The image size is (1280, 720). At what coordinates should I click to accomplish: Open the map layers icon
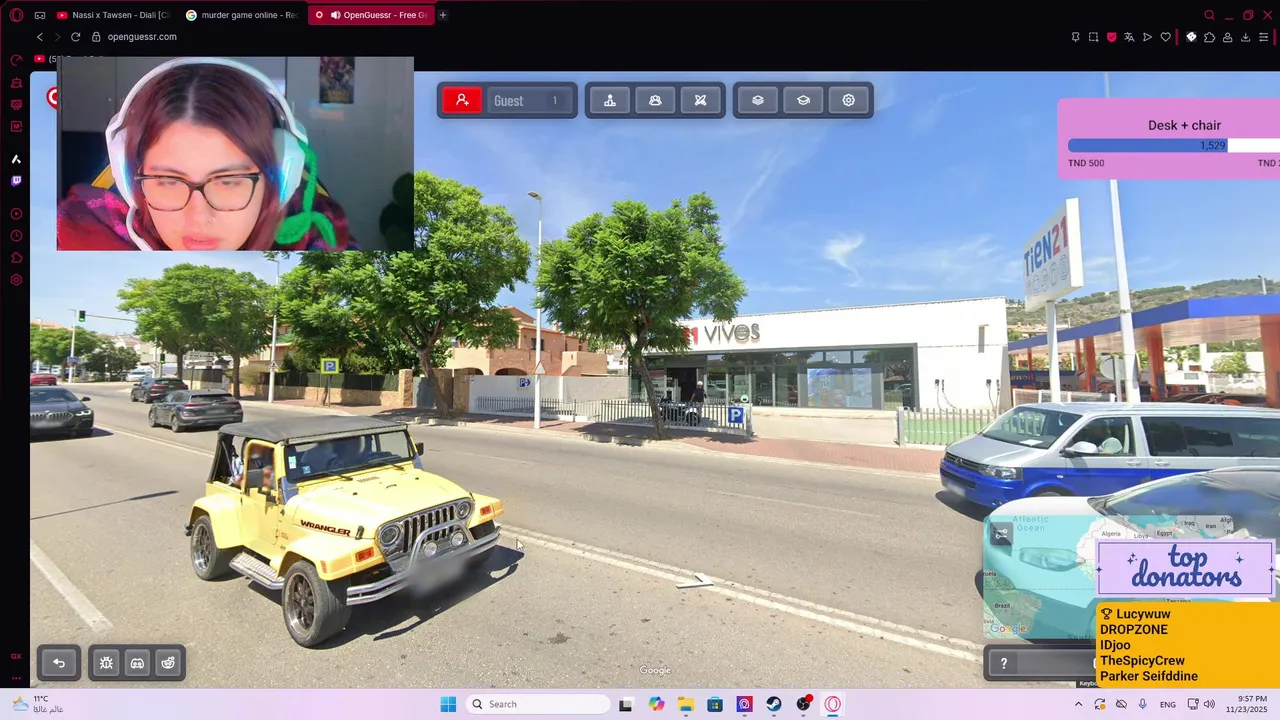[758, 100]
